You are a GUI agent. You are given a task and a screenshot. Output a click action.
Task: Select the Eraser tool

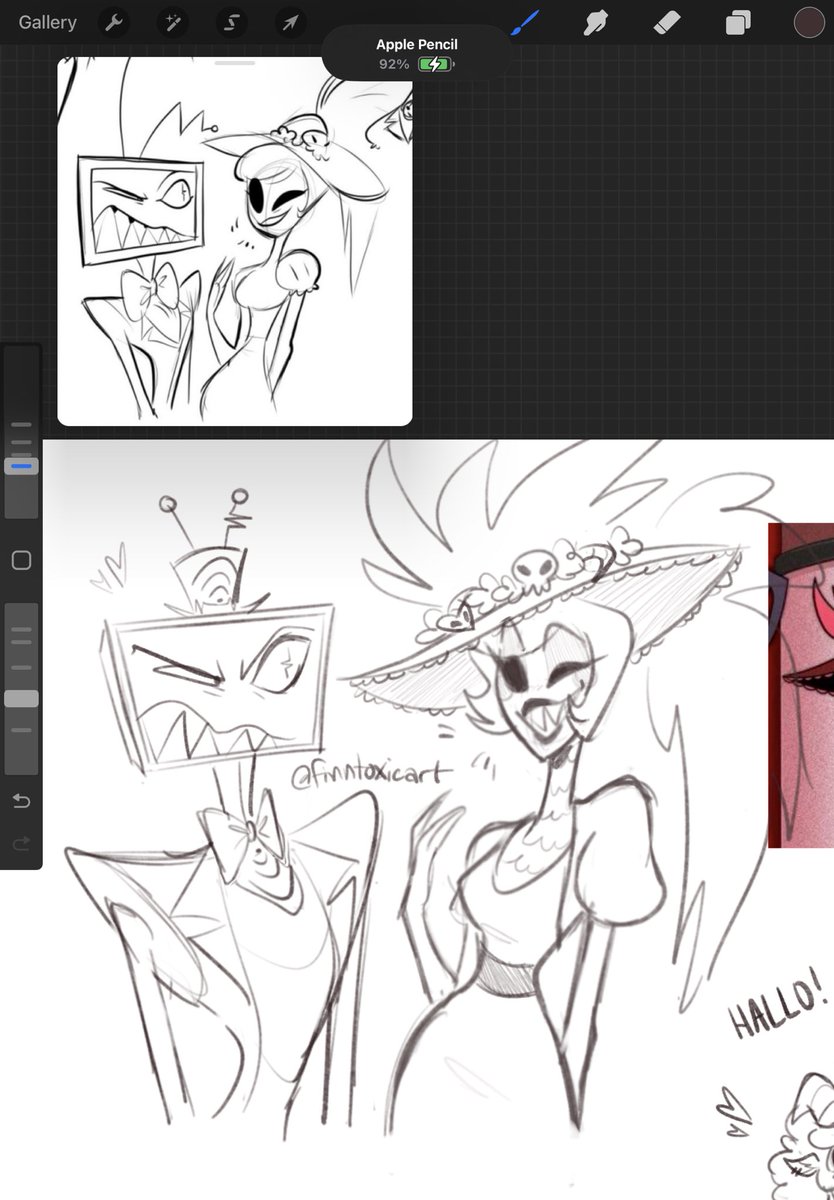(667, 22)
